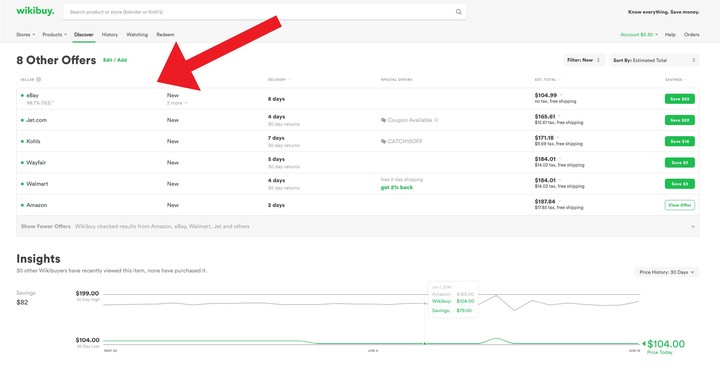720x371 pixels.
Task: Click the Edit / Add link
Action: click(x=115, y=60)
